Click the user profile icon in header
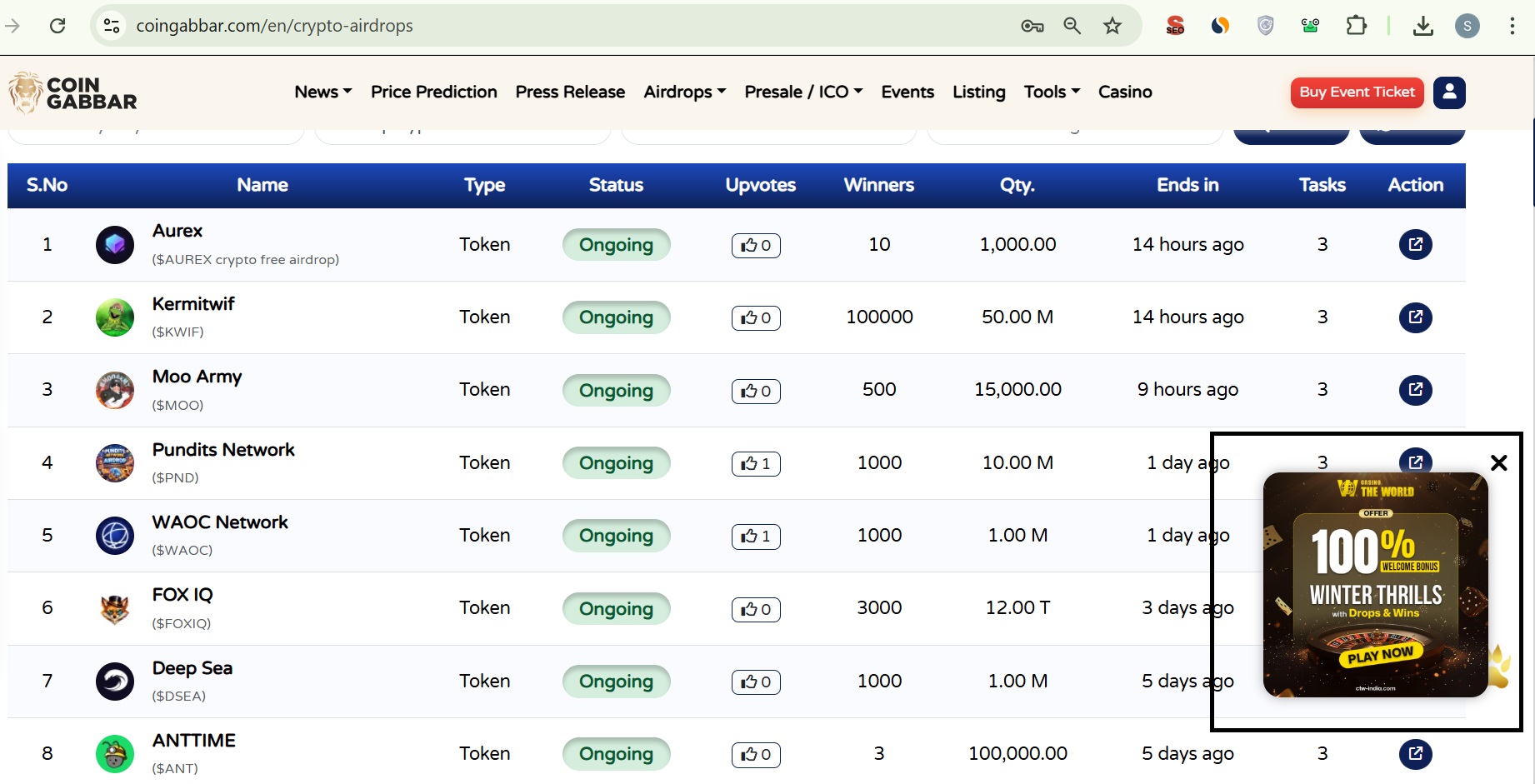The image size is (1535, 784). tap(1449, 92)
